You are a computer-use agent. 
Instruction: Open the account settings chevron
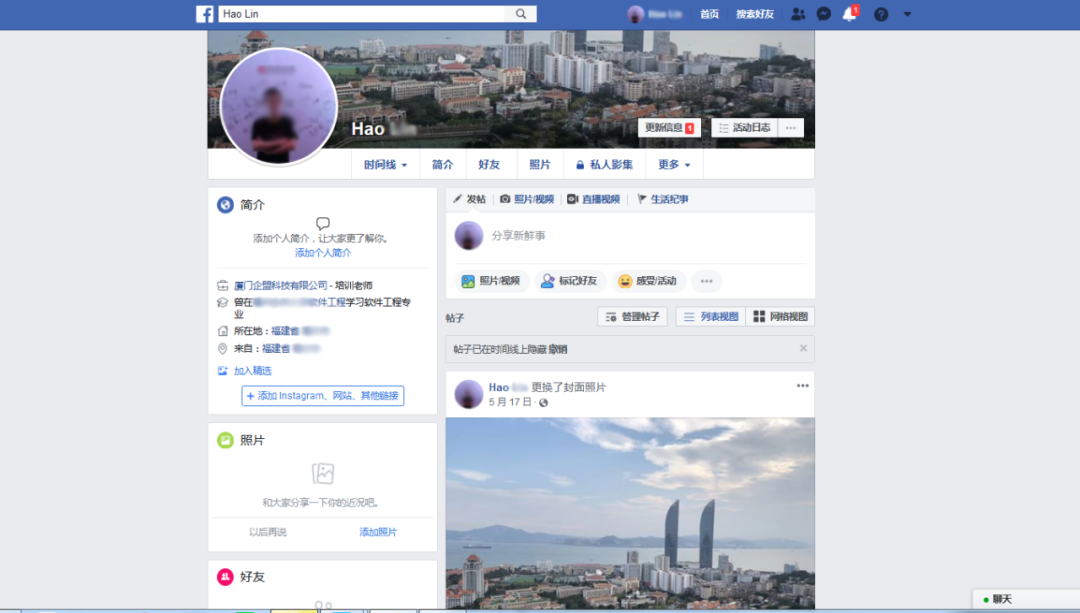coord(906,13)
